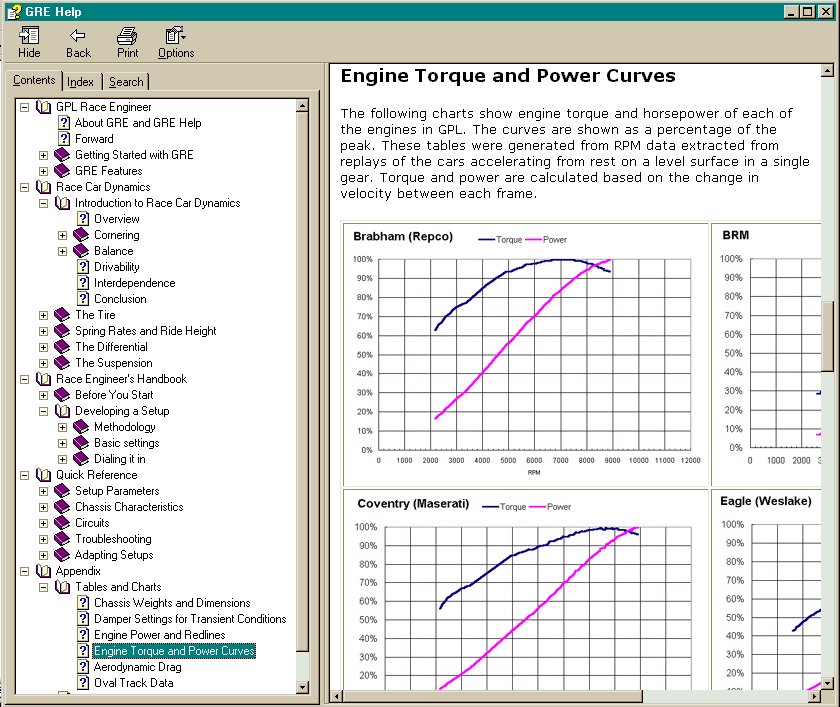Click the book icon beside Troubleshooting
This screenshot has width=840, height=707.
tap(62, 539)
